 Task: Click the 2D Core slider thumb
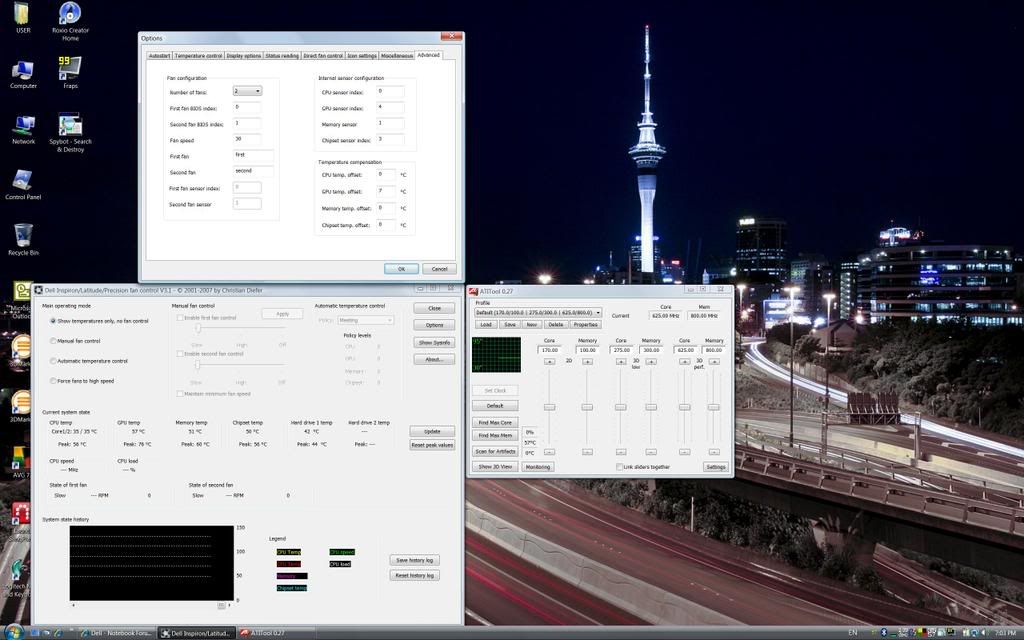click(x=550, y=407)
